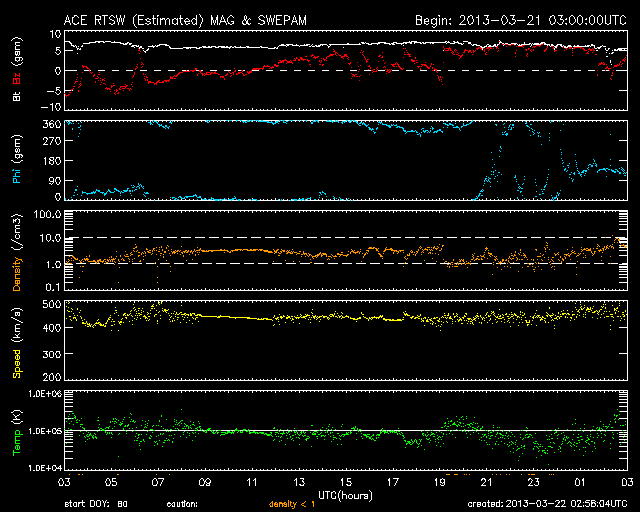The height and width of the screenshot is (512, 640).
Task: Click the green 'Temp' axis label
Action: (17, 442)
